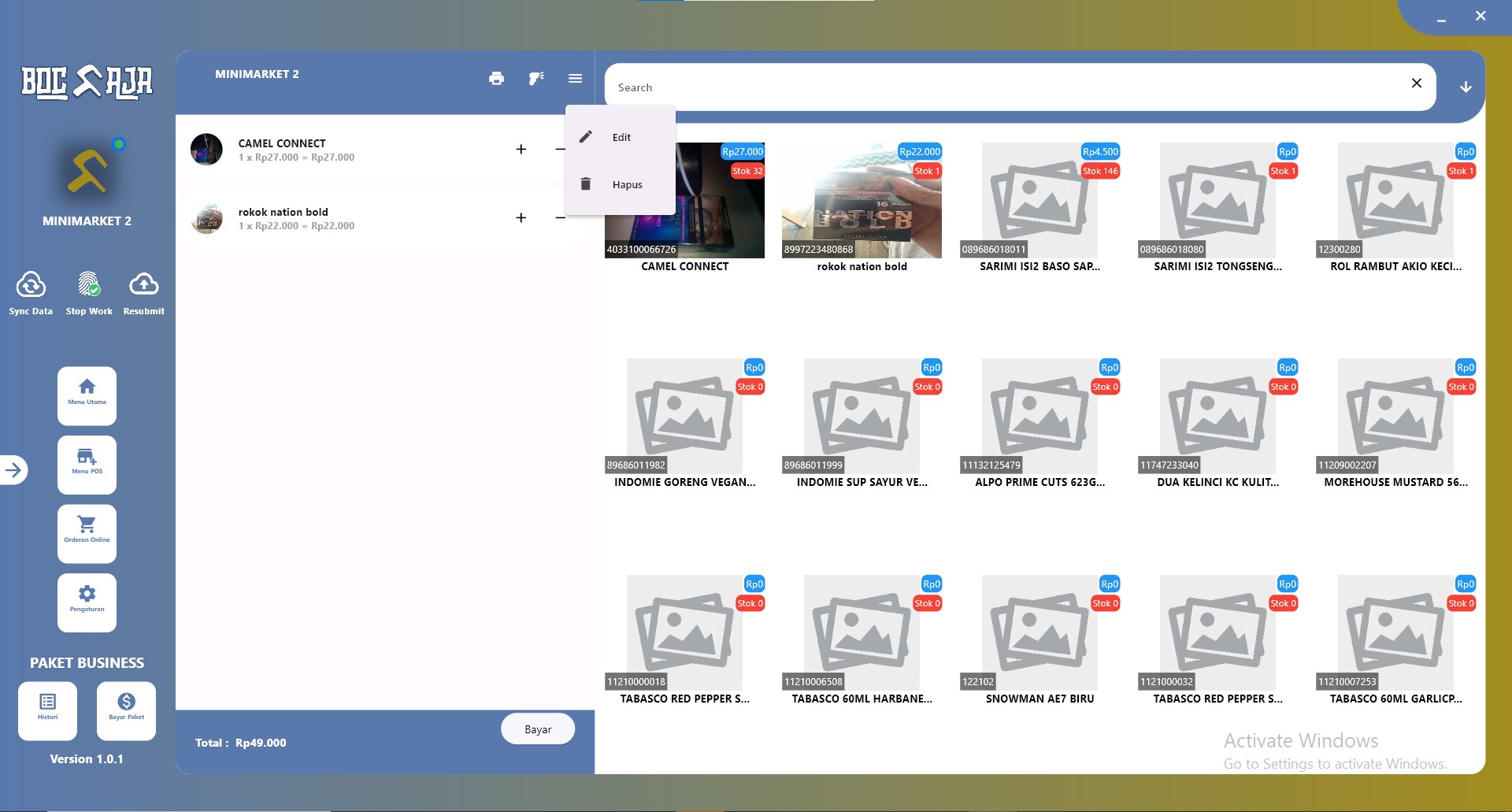This screenshot has height=812, width=1512.
Task: Select SARIMI ISI2 TONGSENG product
Action: click(x=1217, y=208)
